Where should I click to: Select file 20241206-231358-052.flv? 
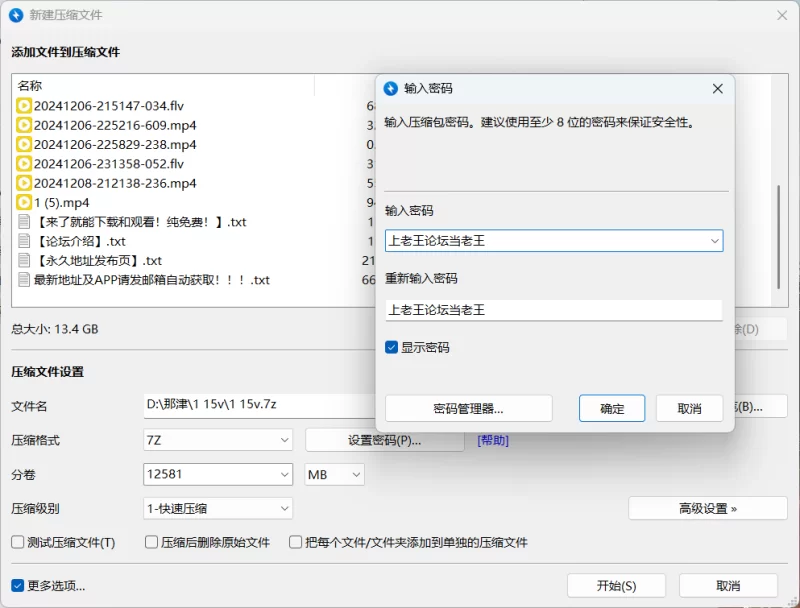(x=109, y=164)
